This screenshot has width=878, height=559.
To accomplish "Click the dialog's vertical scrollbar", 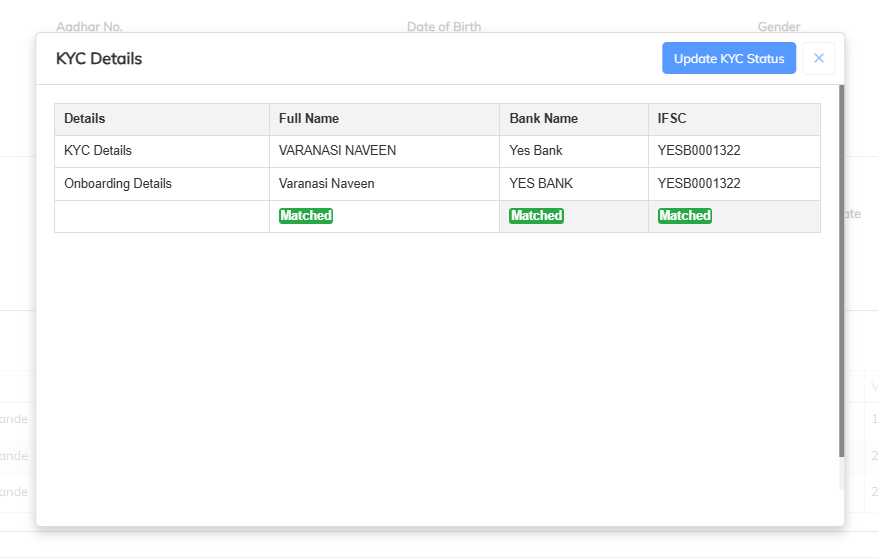I will click(842, 270).
